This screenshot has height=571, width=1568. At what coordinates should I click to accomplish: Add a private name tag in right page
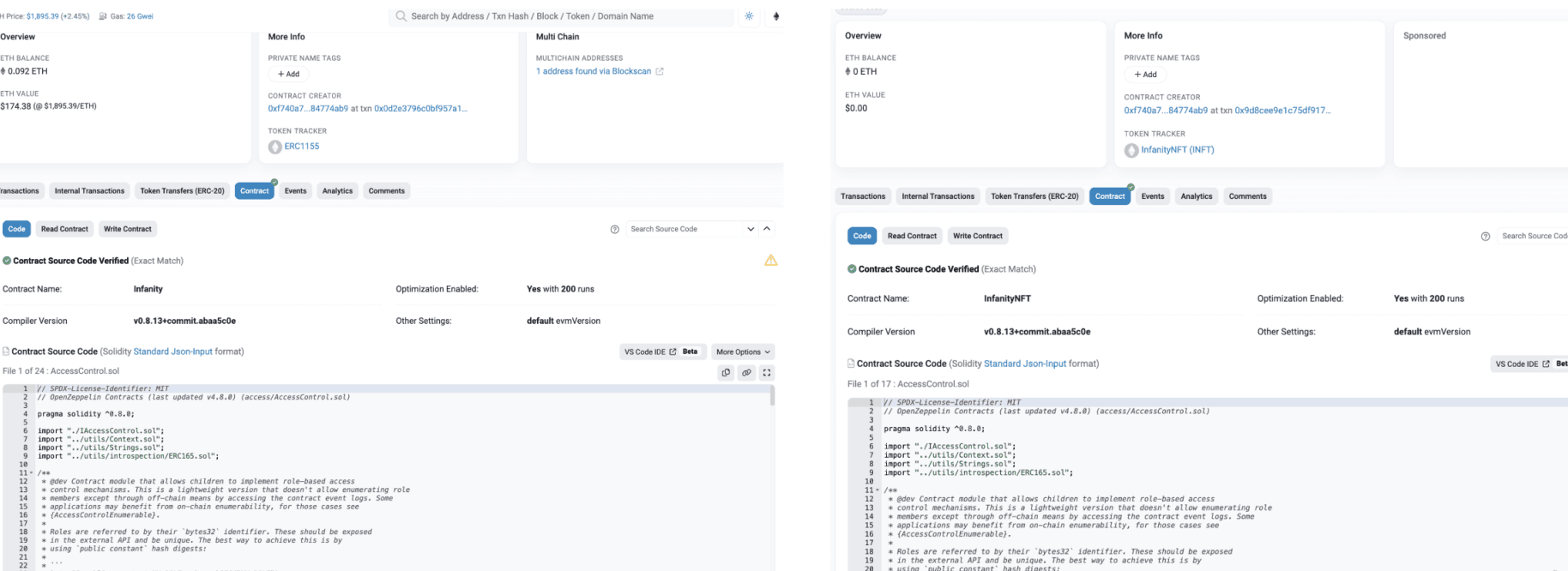(1145, 75)
